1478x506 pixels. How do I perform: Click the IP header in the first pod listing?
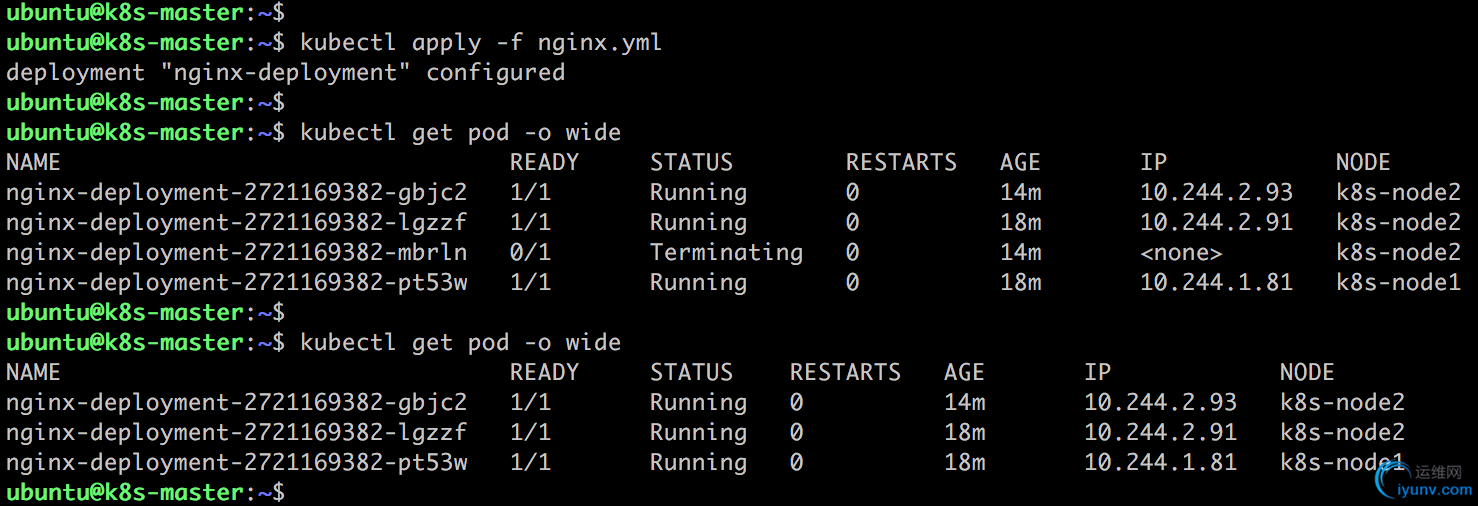[1153, 163]
